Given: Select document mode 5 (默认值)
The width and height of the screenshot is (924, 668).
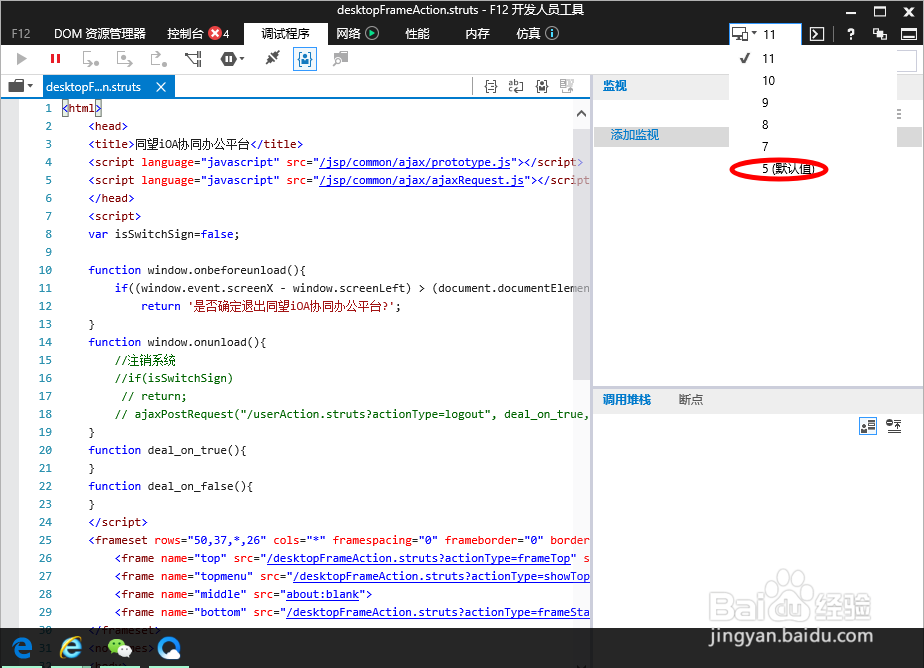Looking at the screenshot, I should point(788,169).
